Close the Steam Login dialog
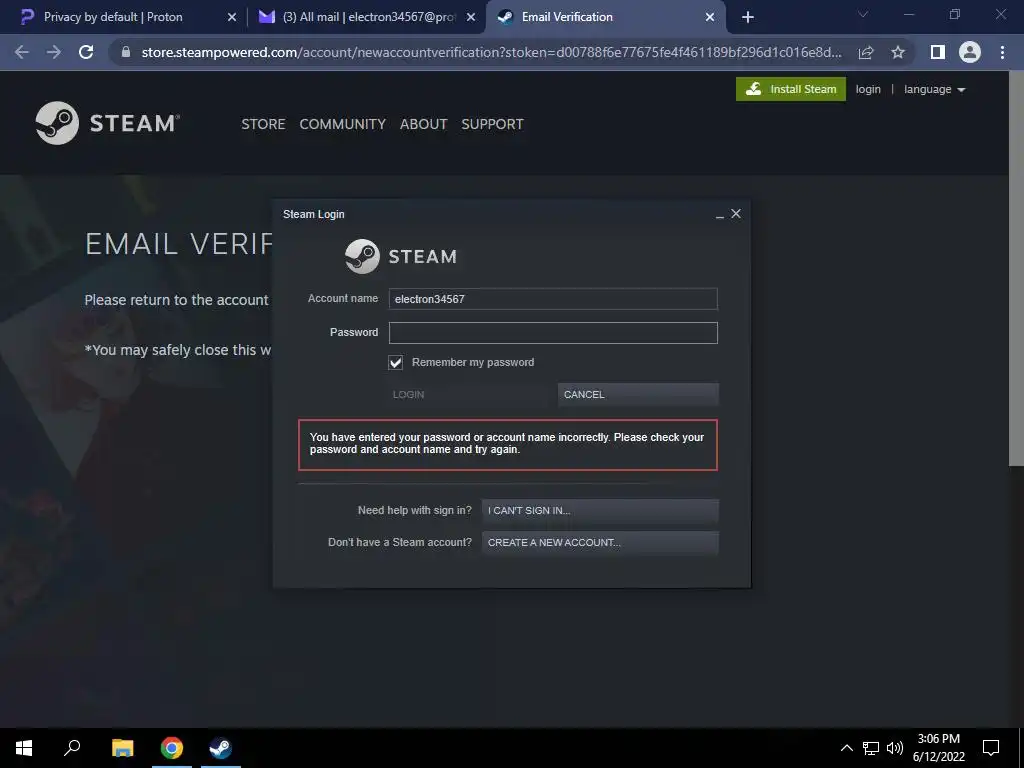The width and height of the screenshot is (1024, 768). pyautogui.click(x=736, y=214)
